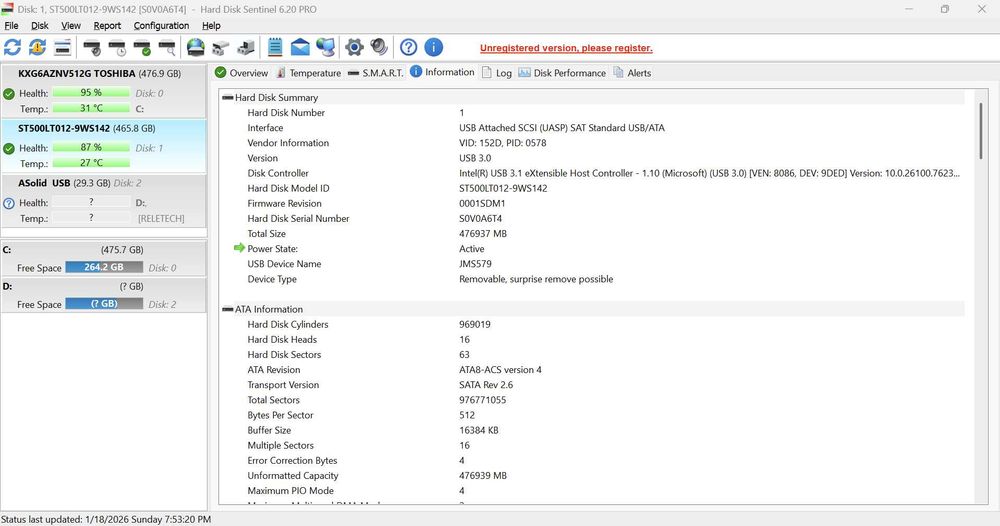Click the disk with magnifier surface test icon
Viewport: 1000px width, 526px height.
[x=167, y=47]
